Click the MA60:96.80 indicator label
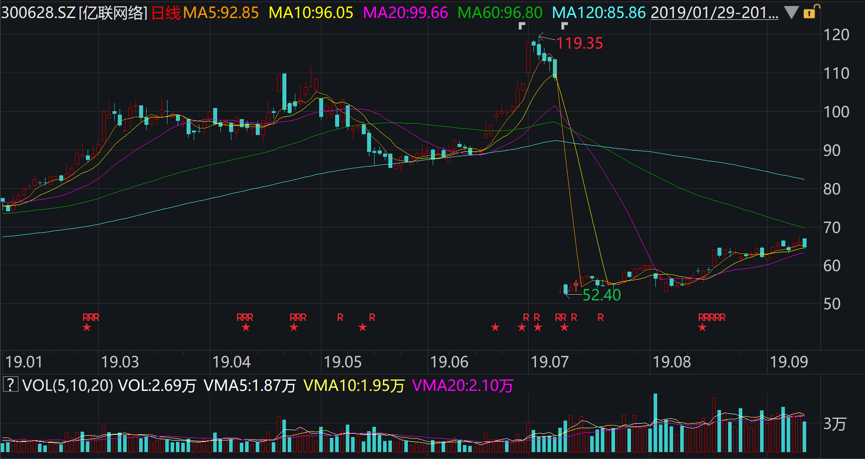The width and height of the screenshot is (865, 459). [x=500, y=13]
